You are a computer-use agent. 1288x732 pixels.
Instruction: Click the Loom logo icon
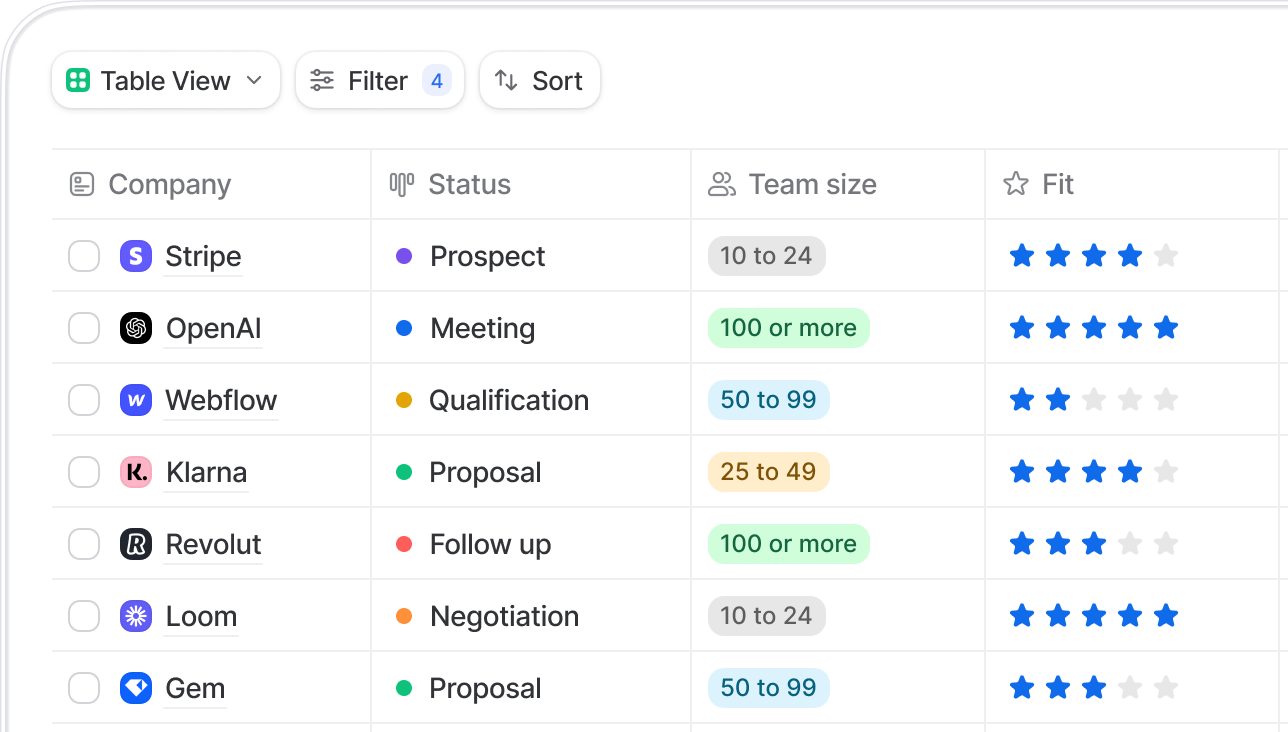click(136, 616)
